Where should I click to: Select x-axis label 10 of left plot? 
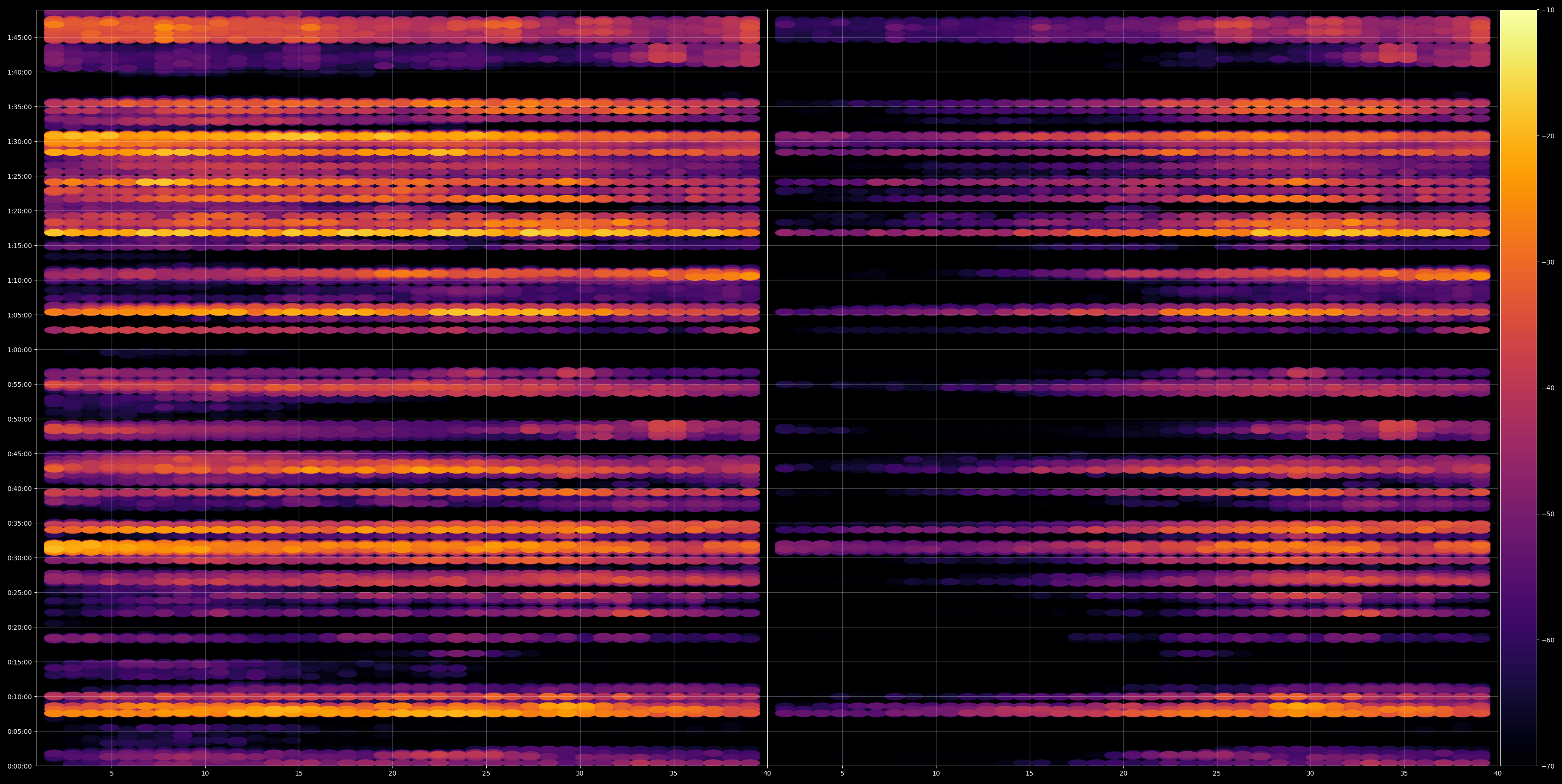pos(205,774)
